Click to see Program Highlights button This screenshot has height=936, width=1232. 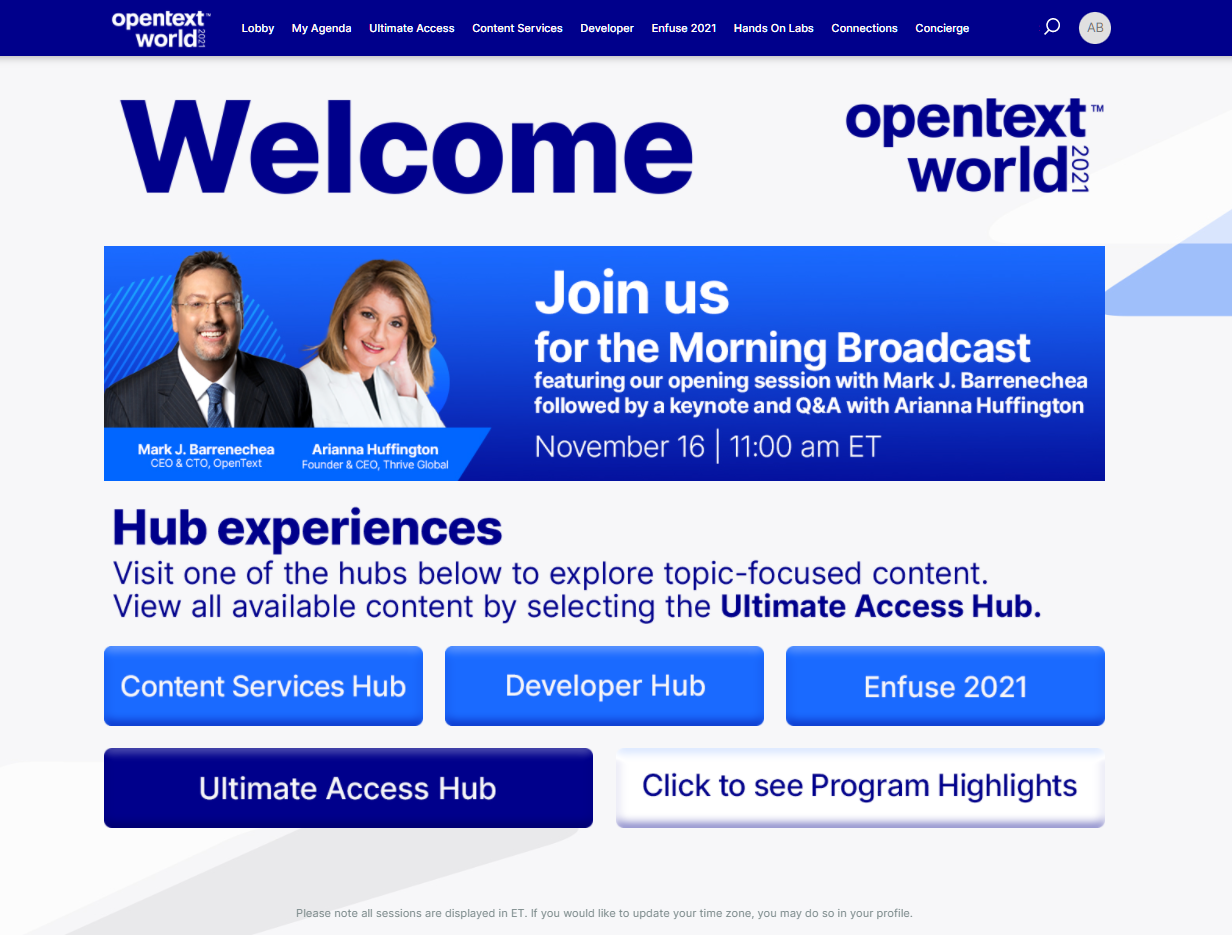[860, 787]
